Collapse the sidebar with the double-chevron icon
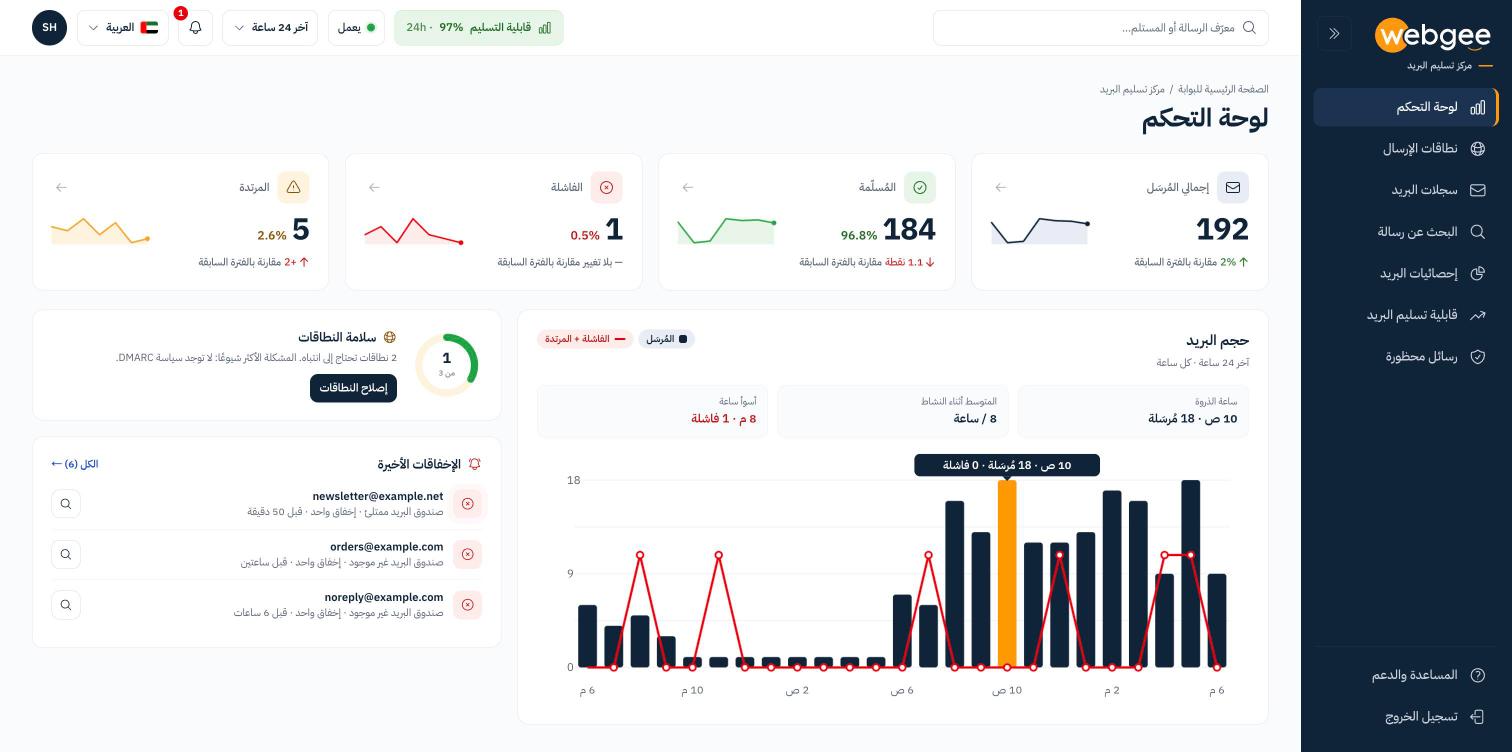The height and width of the screenshot is (752, 1512). click(x=1334, y=33)
